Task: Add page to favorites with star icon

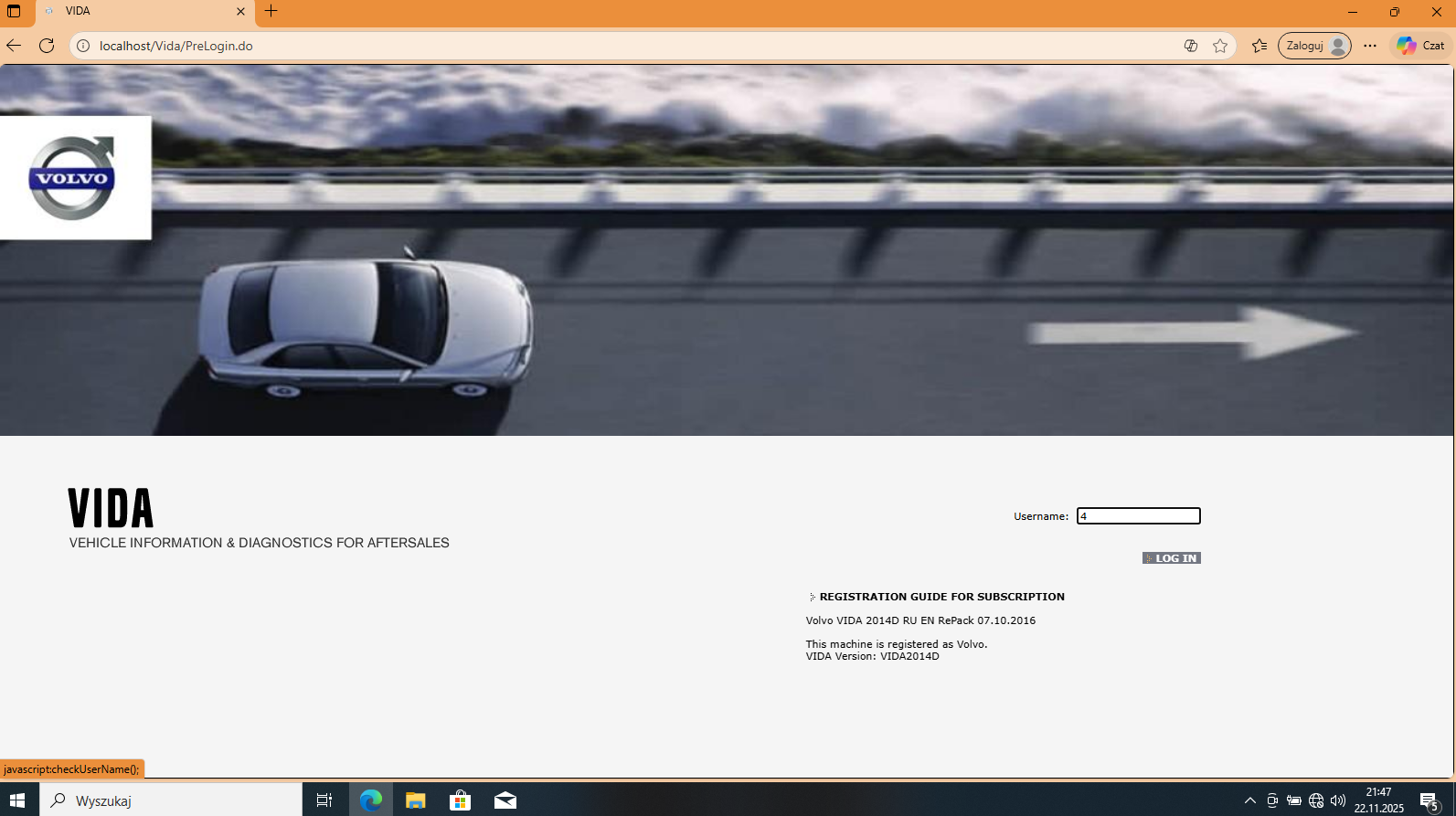Action: (1220, 46)
